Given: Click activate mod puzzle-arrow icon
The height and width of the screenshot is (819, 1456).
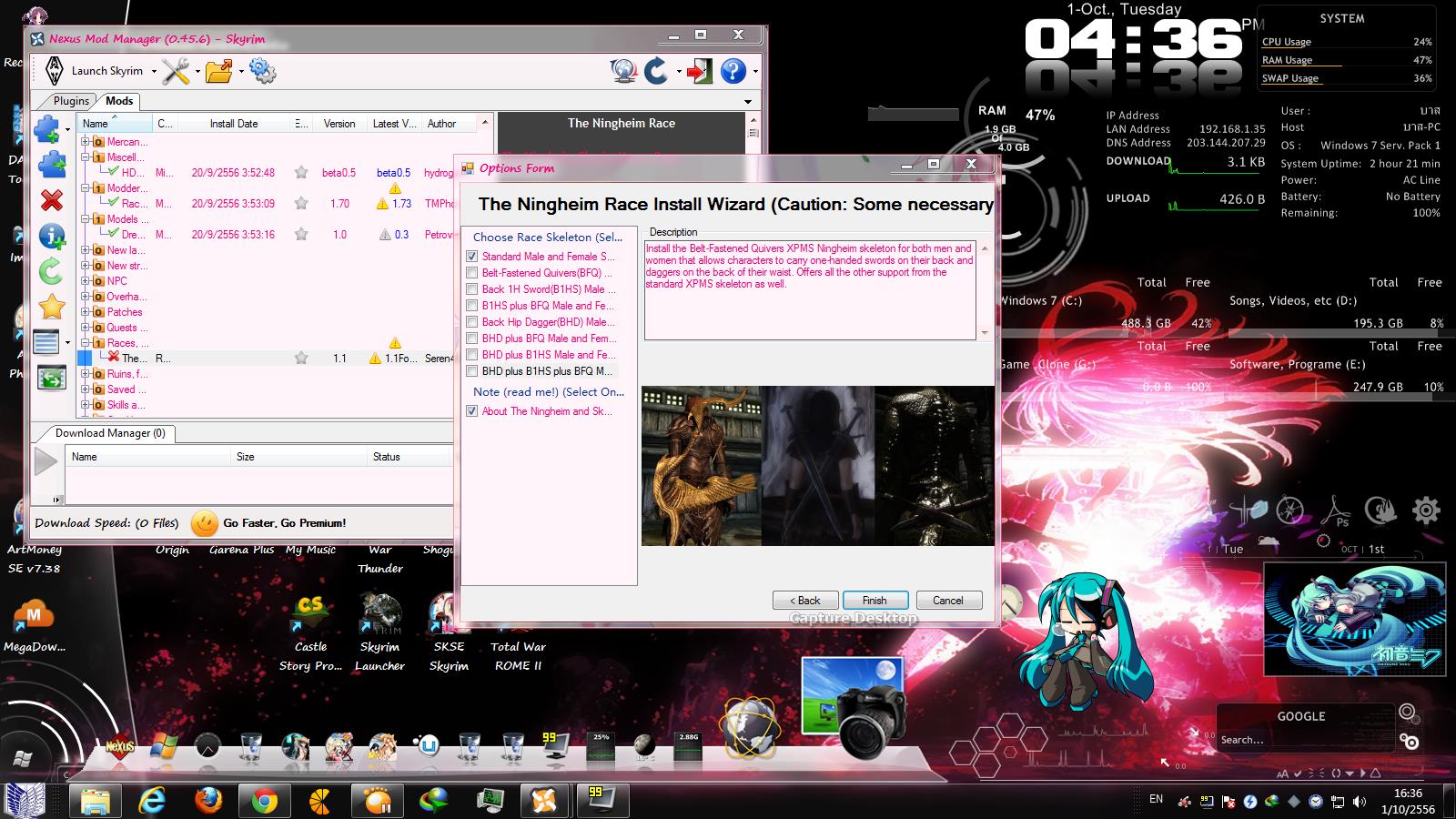Looking at the screenshot, I should coord(52,165).
